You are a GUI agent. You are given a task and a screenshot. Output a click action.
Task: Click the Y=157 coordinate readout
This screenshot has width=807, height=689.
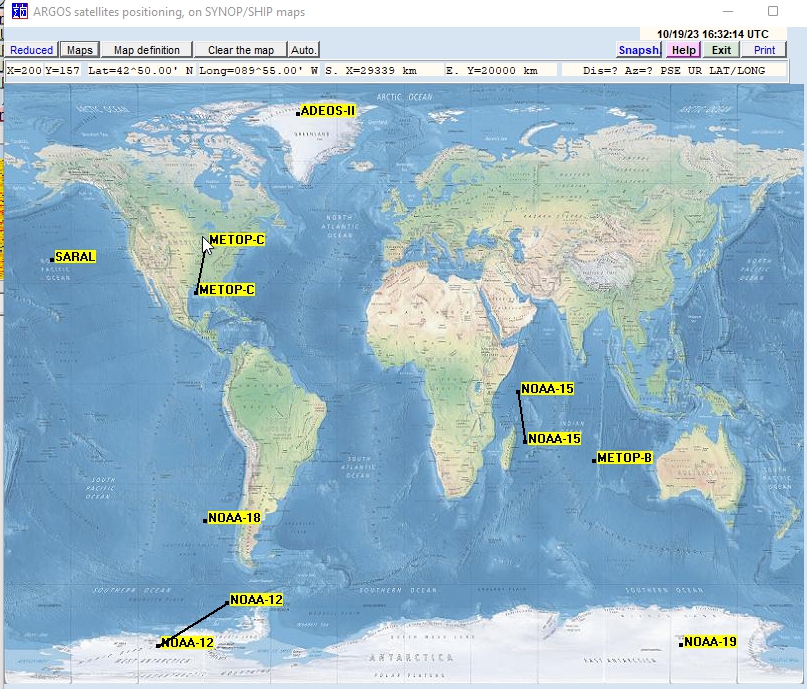pos(62,70)
